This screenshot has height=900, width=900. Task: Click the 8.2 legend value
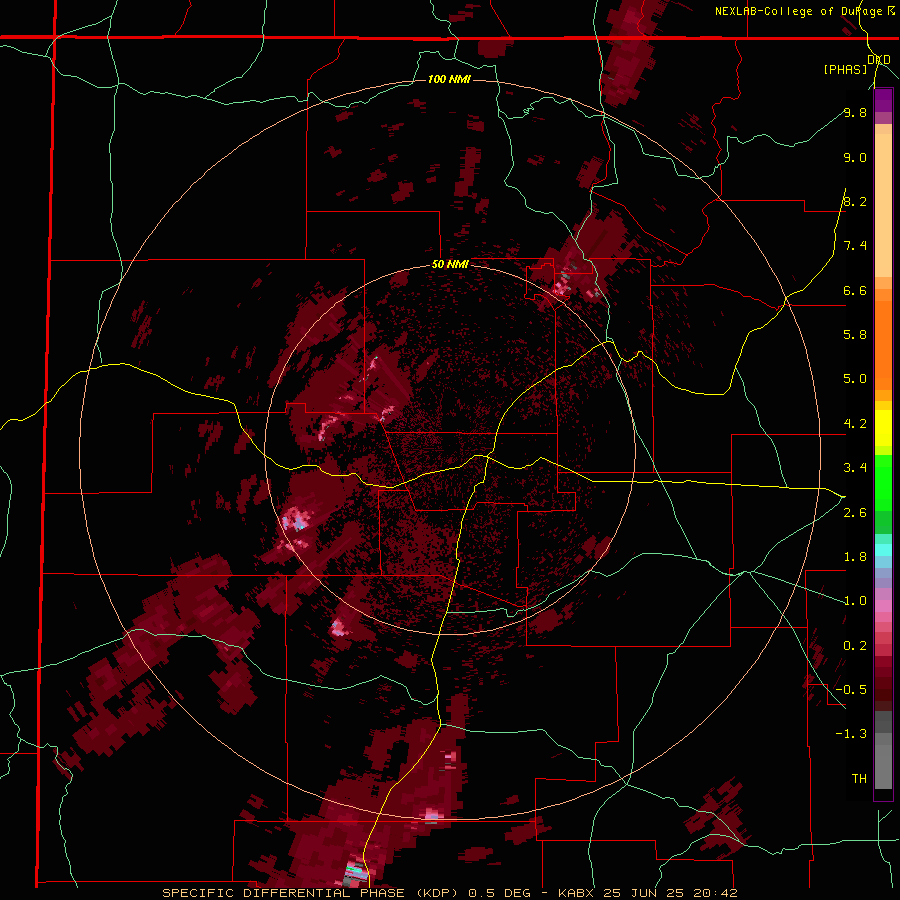pyautogui.click(x=855, y=201)
